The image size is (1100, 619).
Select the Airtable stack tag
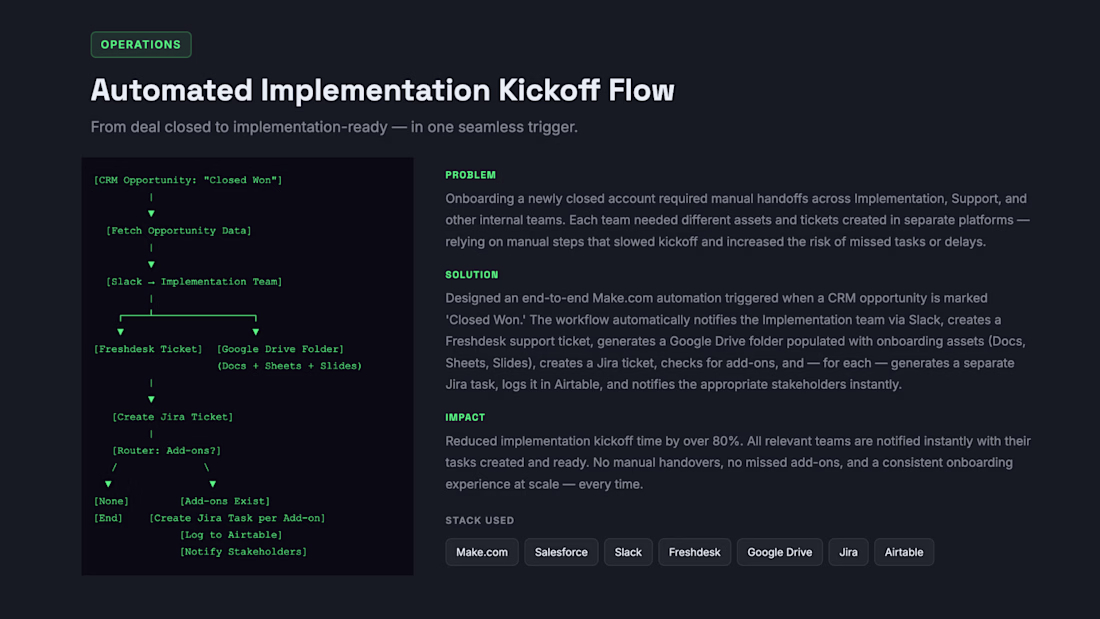(904, 552)
